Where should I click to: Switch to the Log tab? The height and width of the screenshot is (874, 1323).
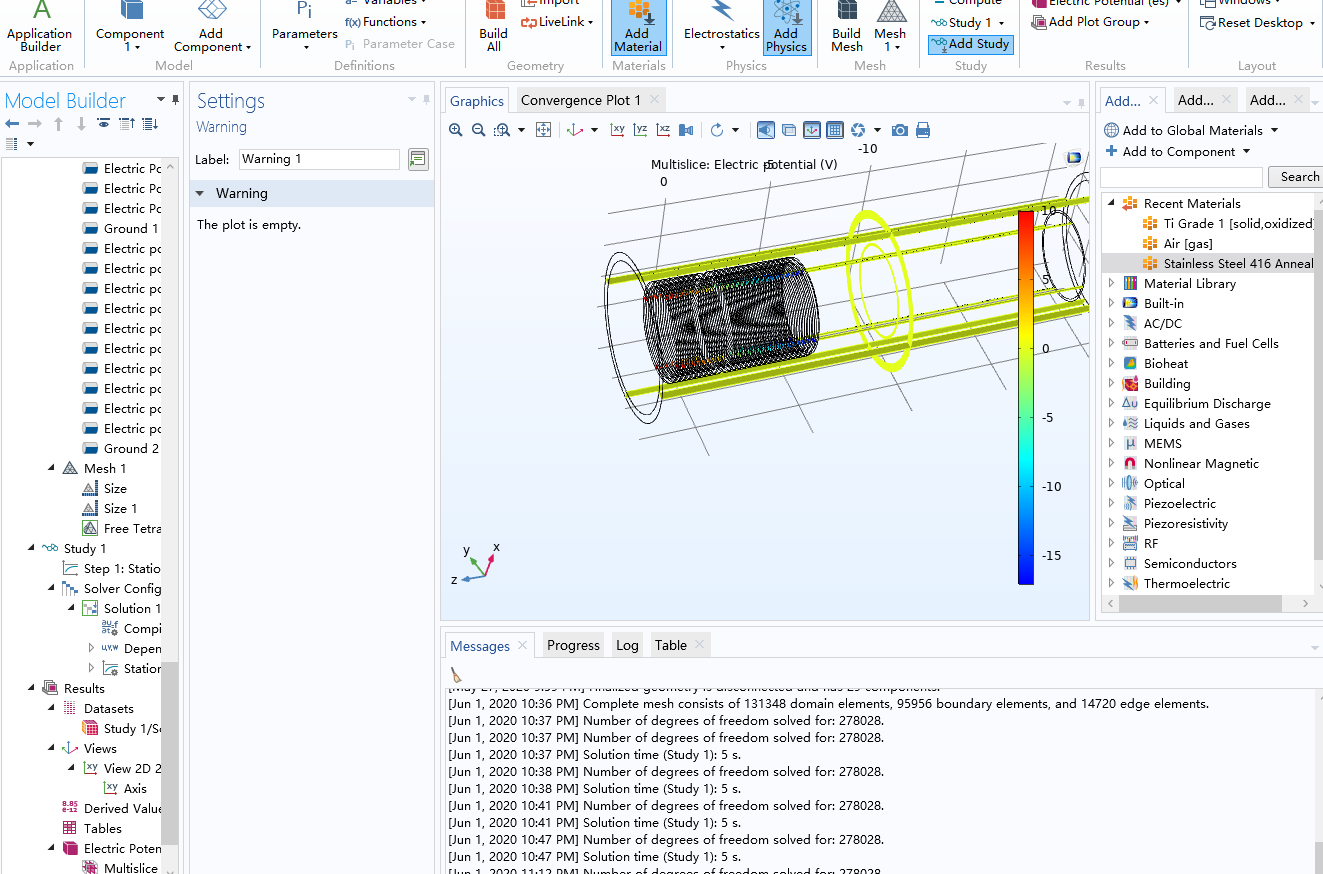627,646
